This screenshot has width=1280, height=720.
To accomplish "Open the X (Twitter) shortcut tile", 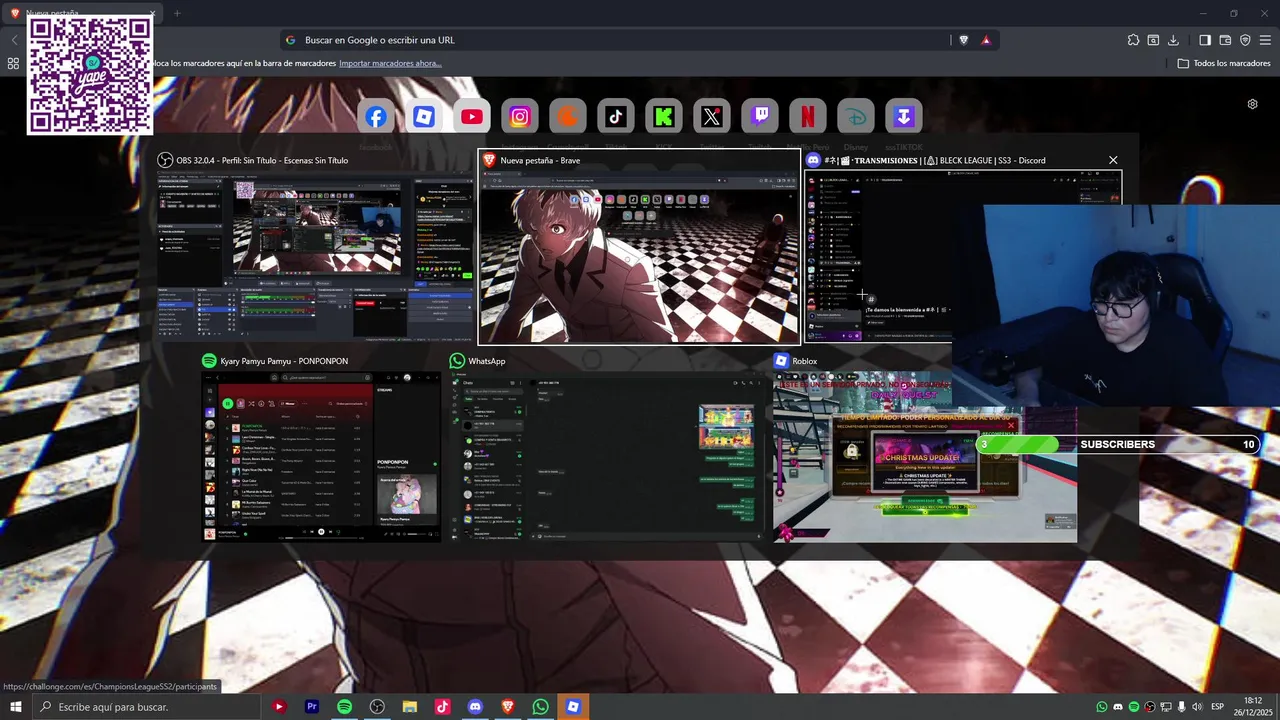I will [712, 117].
